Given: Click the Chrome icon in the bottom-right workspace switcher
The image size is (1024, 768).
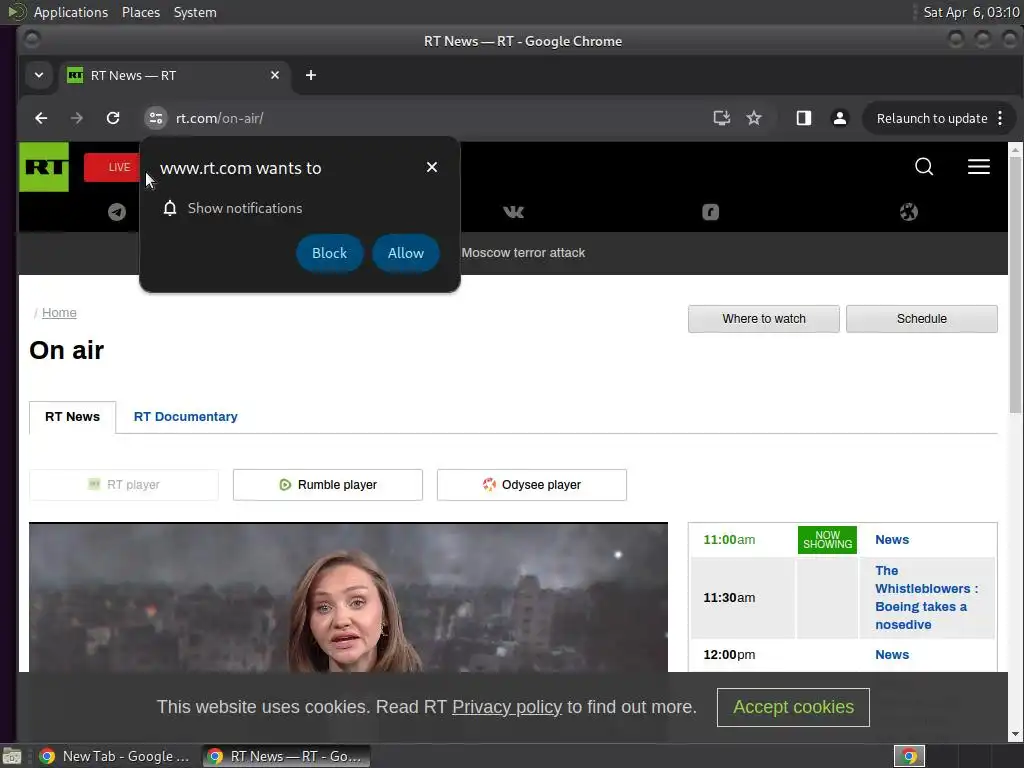Looking at the screenshot, I should (x=909, y=756).
